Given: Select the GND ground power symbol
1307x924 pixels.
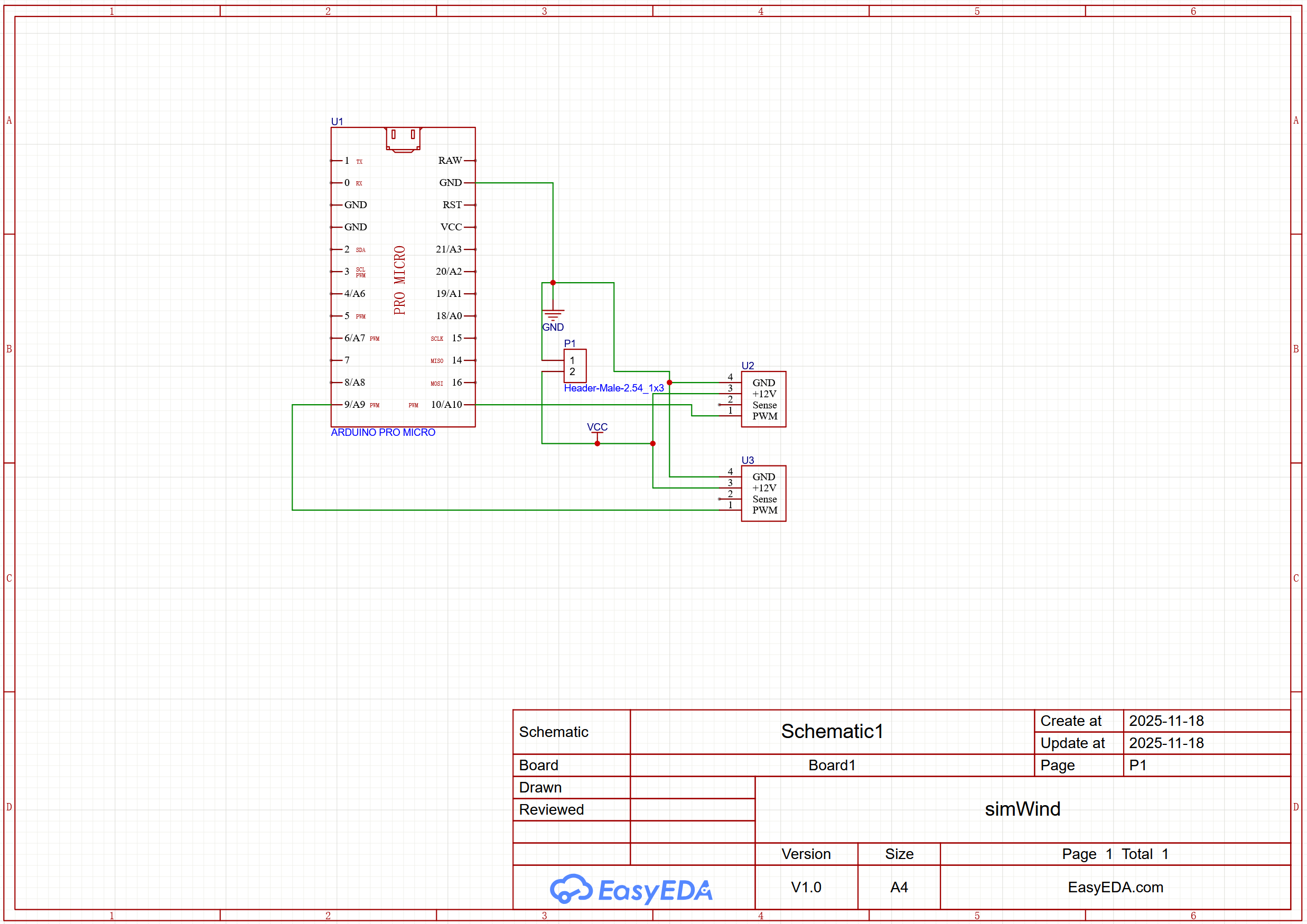Looking at the screenshot, I should point(553,314).
